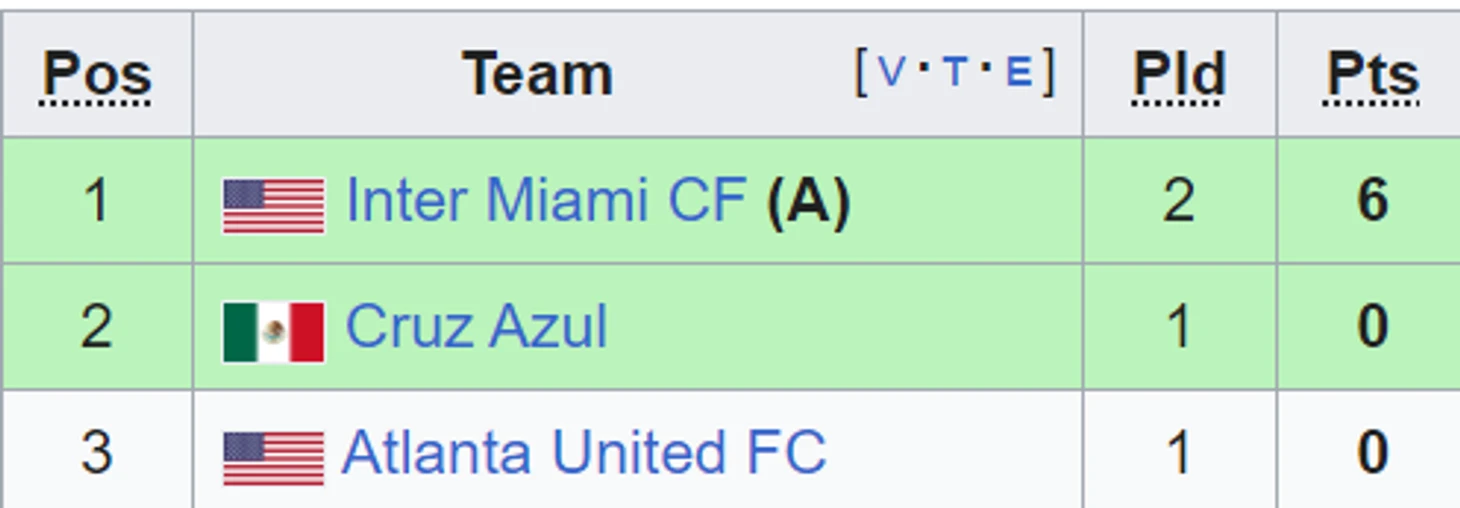The height and width of the screenshot is (508, 1460).
Task: Click the Pos column header abbreviation
Action: click(x=97, y=76)
